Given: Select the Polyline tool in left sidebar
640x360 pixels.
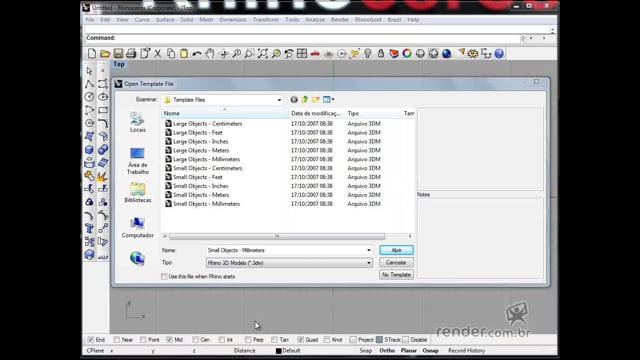Looking at the screenshot, I should pyautogui.click(x=89, y=84).
